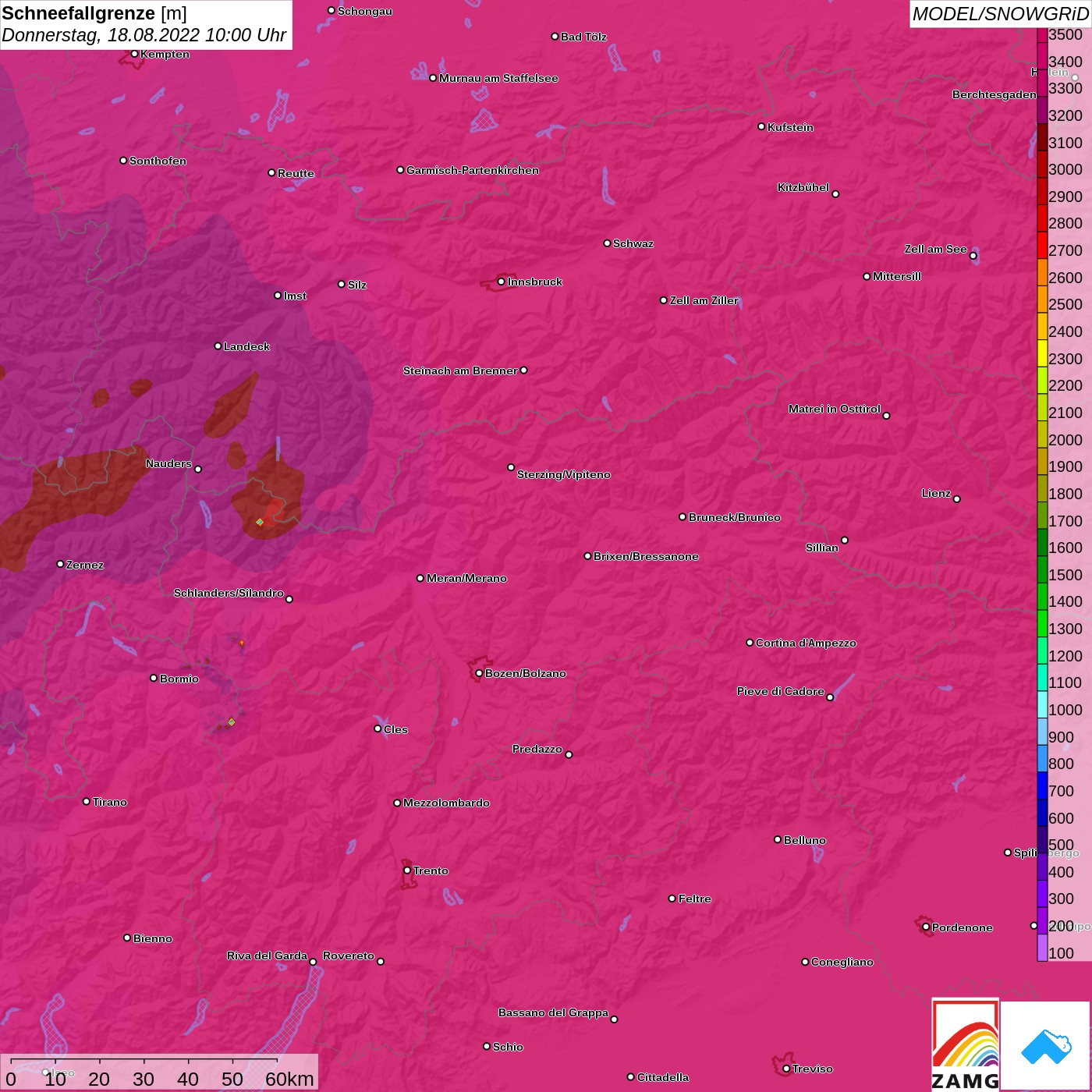This screenshot has height=1092, width=1092.
Task: Select the Cortina d'Ampezzo marker dot
Action: pyautogui.click(x=750, y=643)
